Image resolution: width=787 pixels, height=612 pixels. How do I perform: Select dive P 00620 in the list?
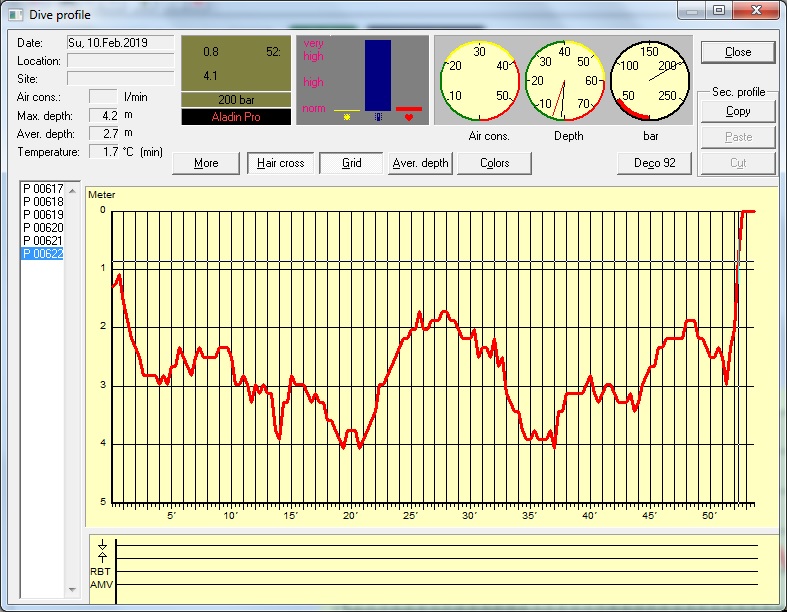(43, 228)
